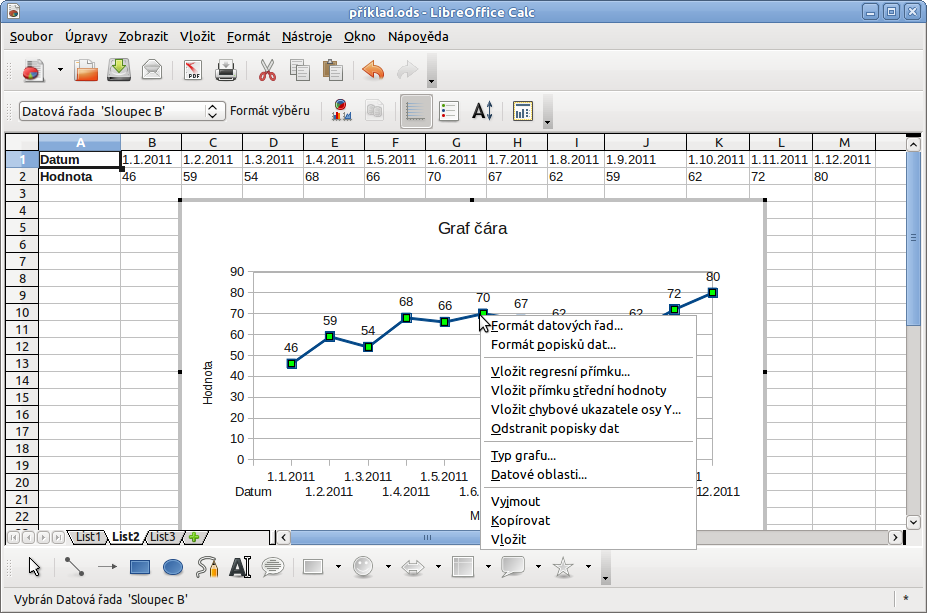Expand Basic shapes dropdown arrow
The width and height of the screenshot is (927, 613).
(x=338, y=566)
